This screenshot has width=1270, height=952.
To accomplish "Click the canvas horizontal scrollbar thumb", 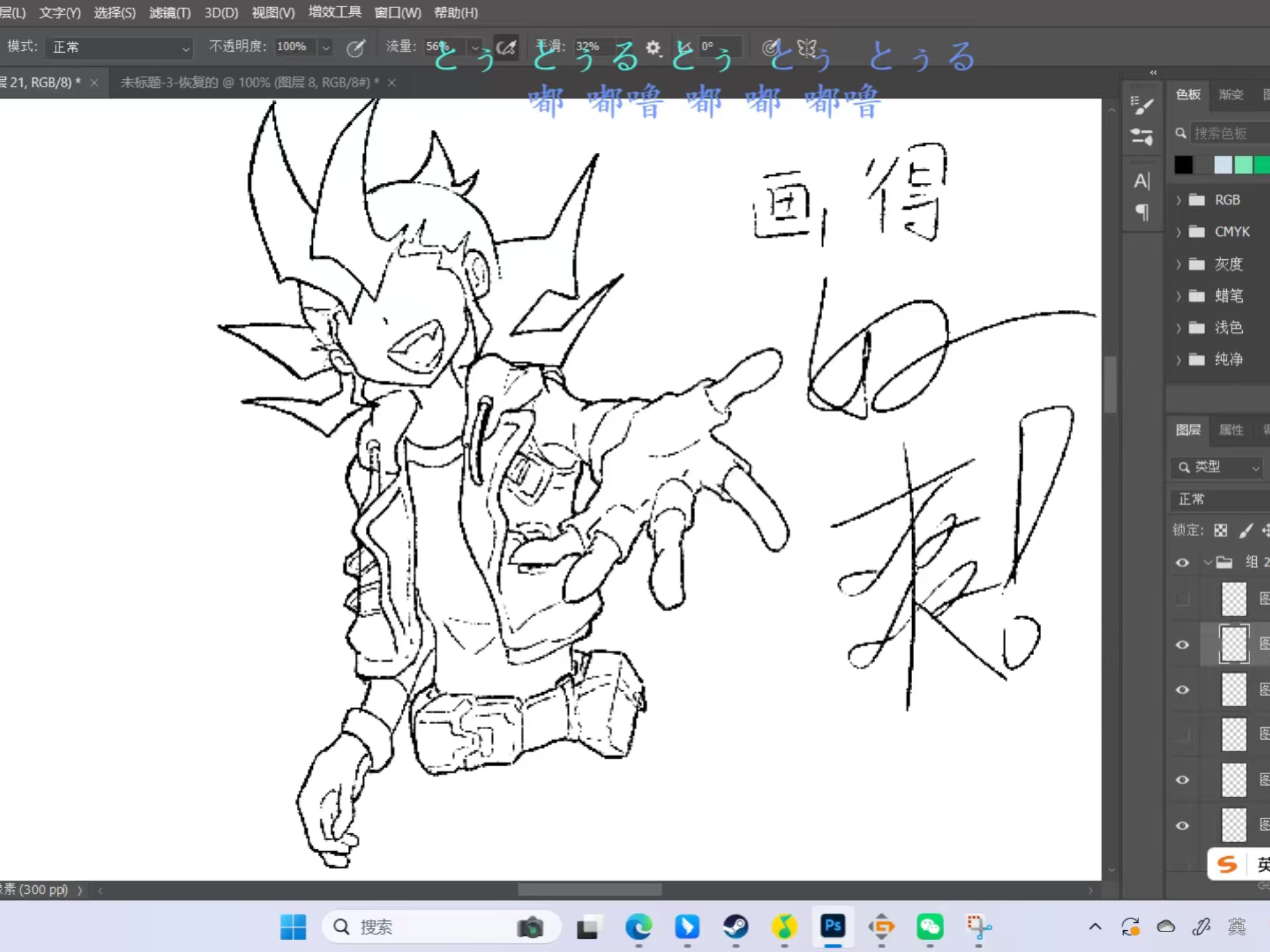I will click(589, 891).
